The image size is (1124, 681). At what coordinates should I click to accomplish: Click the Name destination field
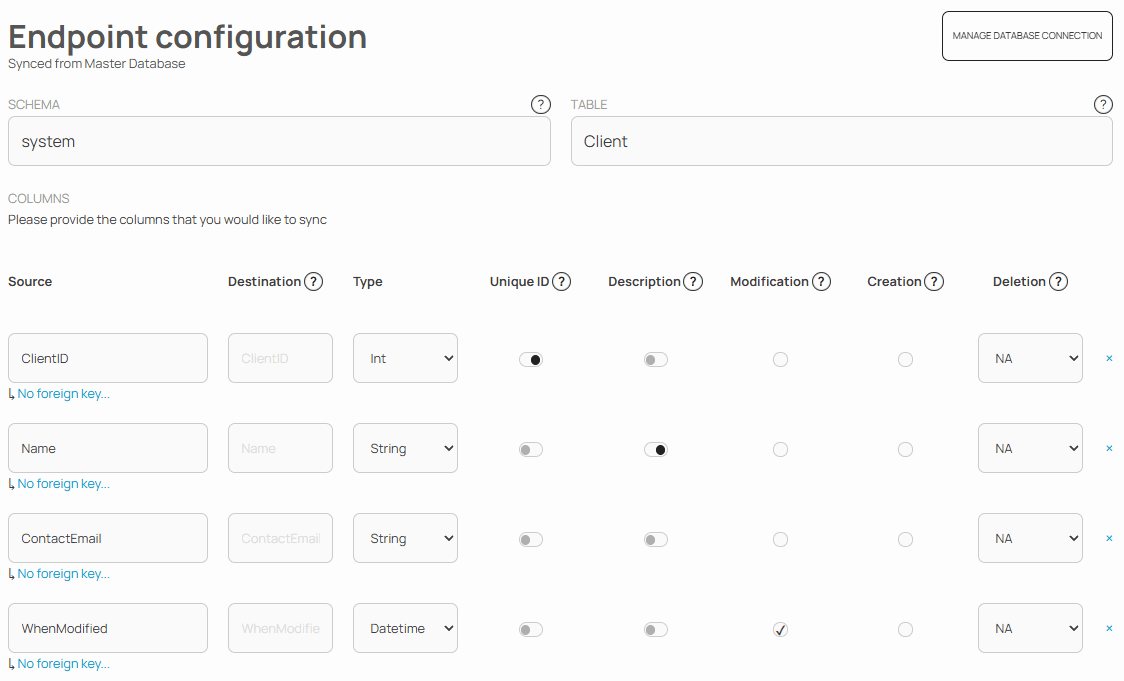coord(280,448)
